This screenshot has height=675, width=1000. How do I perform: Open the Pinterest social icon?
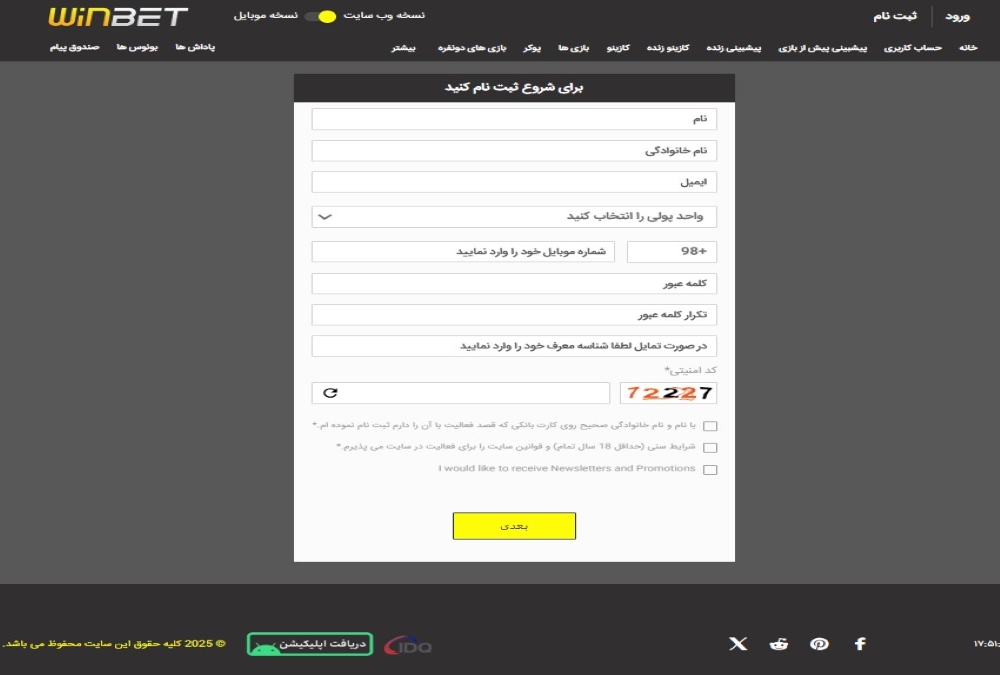coord(820,644)
